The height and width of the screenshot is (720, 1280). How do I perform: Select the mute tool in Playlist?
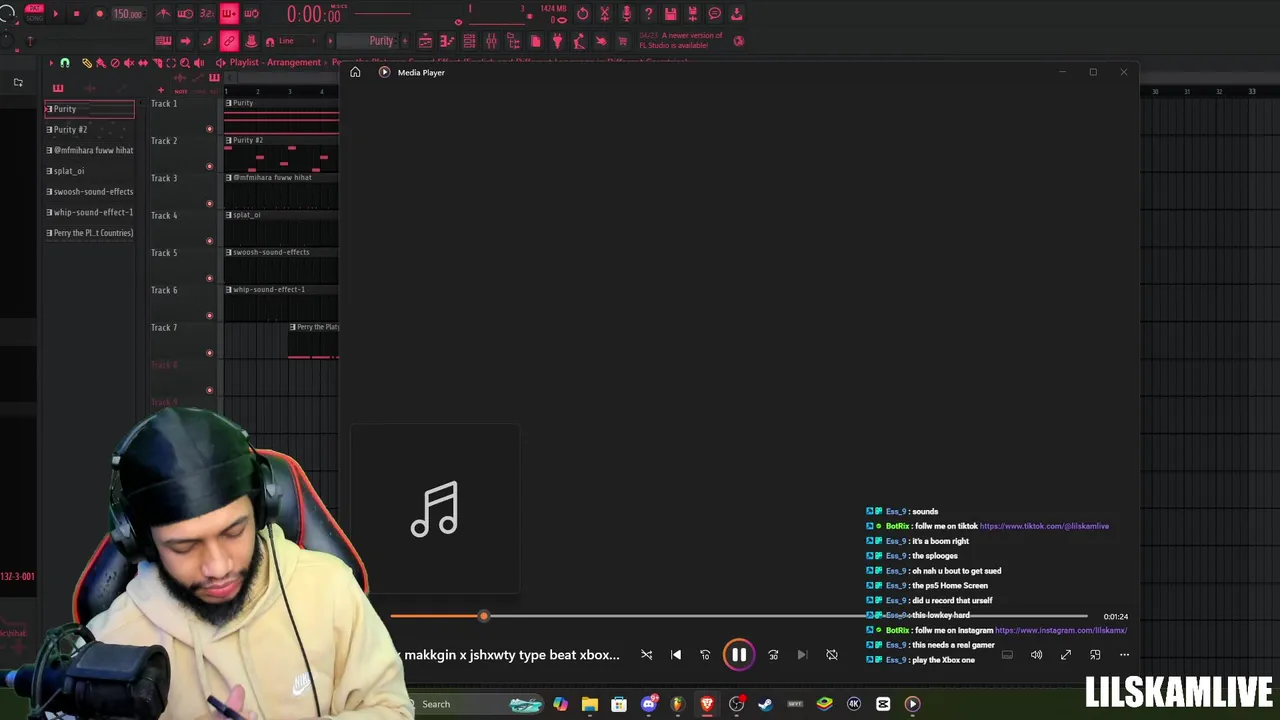[129, 62]
